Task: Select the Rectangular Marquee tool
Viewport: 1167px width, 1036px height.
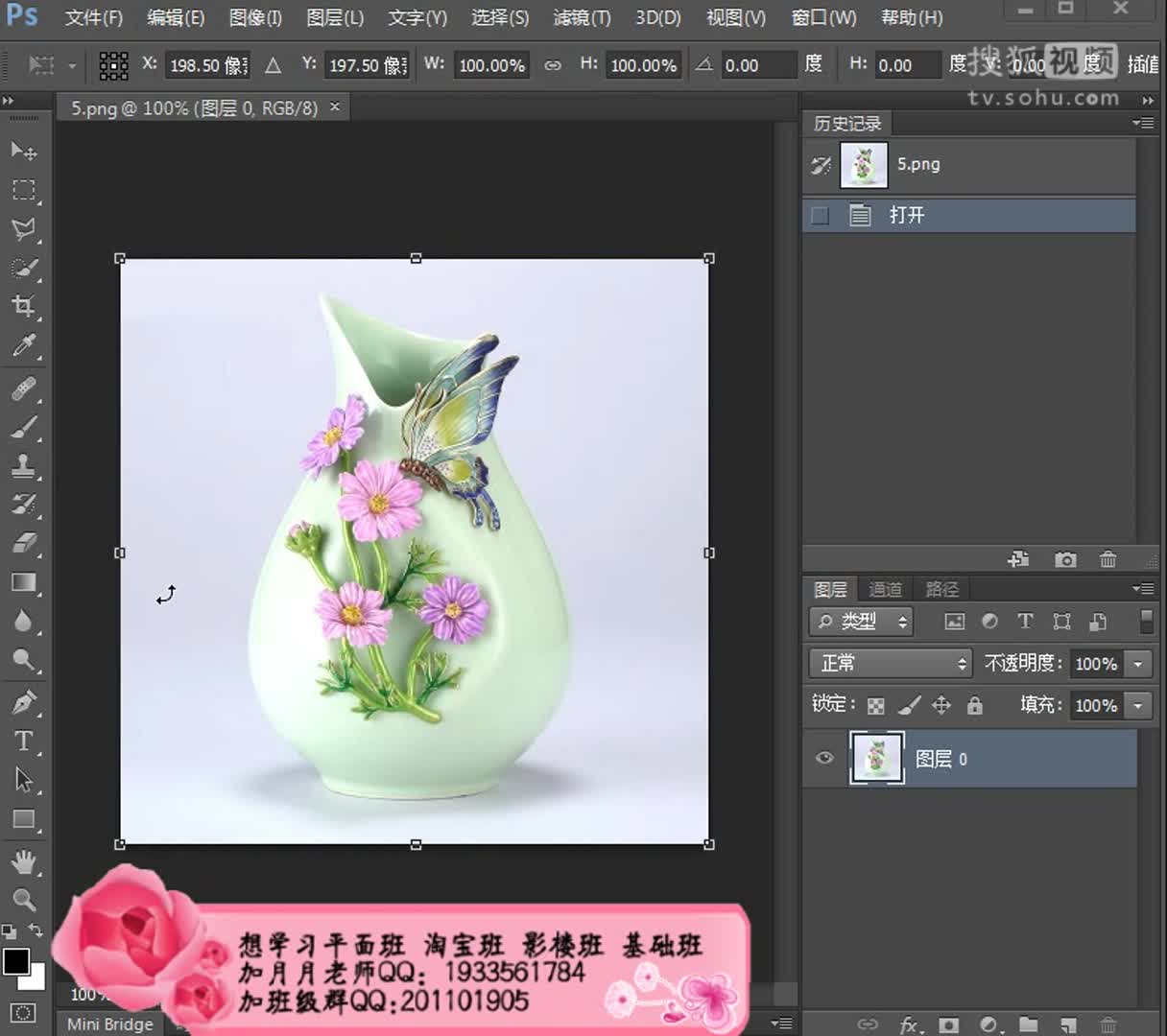Action: [x=24, y=190]
